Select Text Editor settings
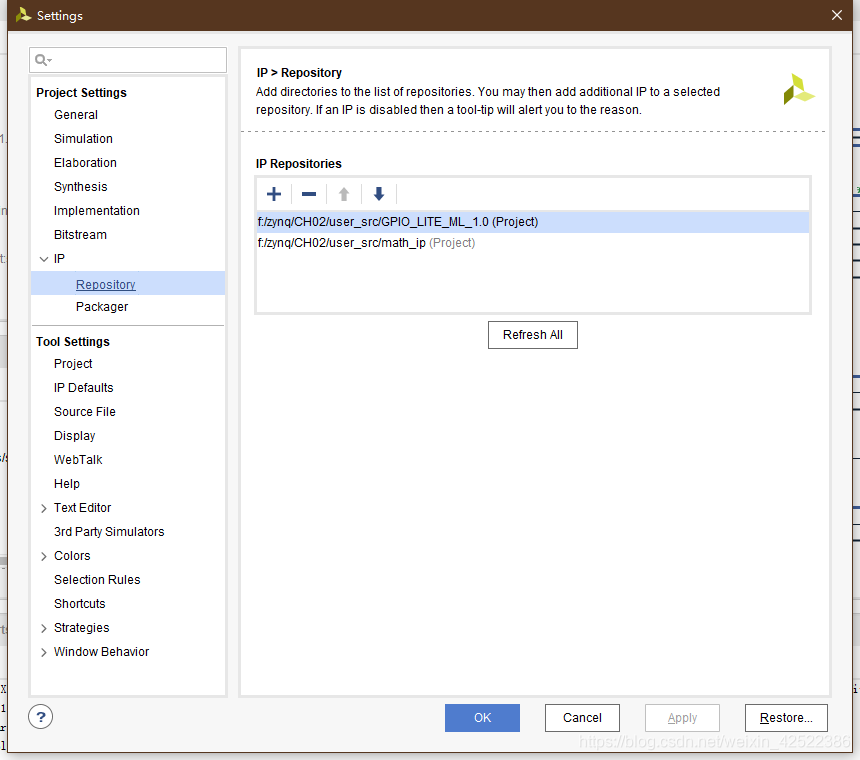This screenshot has width=860, height=760. (x=82, y=508)
